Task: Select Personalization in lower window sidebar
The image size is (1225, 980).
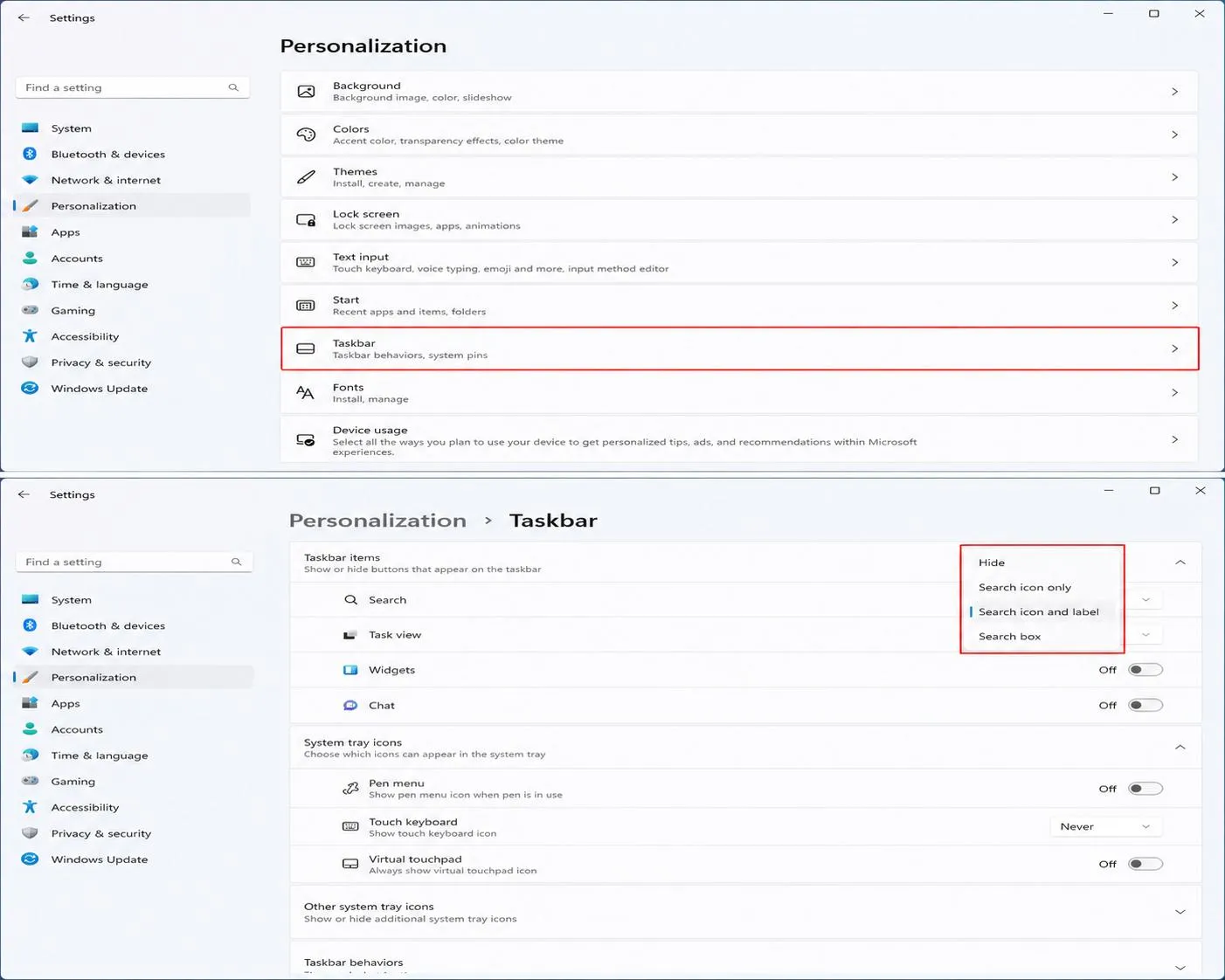Action: point(134,677)
